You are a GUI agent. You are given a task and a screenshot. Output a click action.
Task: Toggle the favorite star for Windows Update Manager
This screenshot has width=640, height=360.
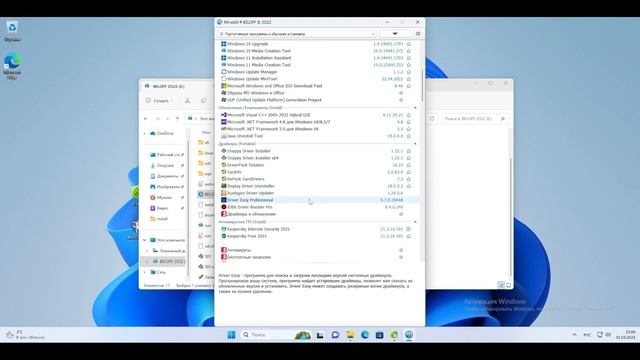(409, 72)
